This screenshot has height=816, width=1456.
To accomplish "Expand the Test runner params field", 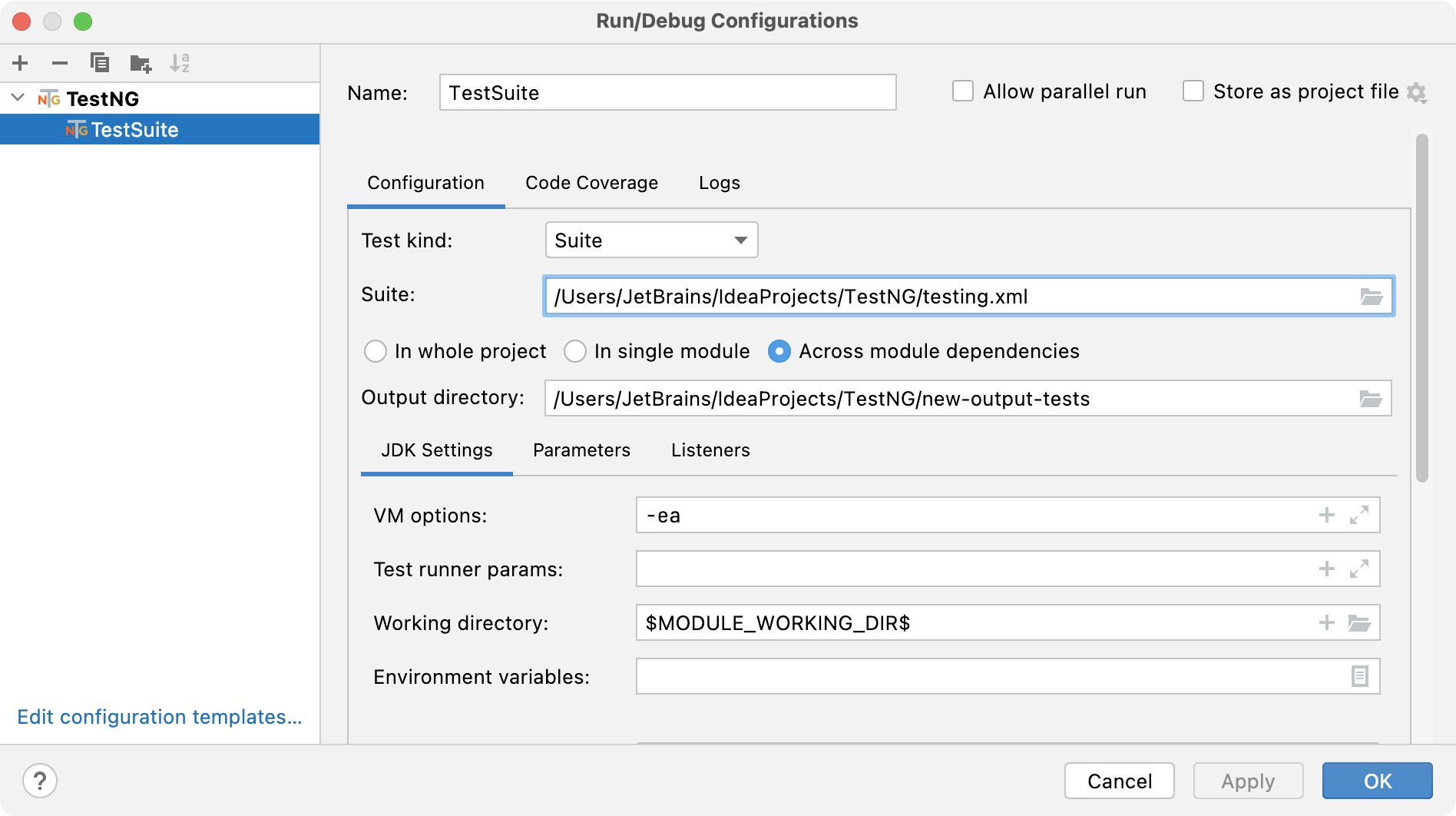I will 1359,569.
